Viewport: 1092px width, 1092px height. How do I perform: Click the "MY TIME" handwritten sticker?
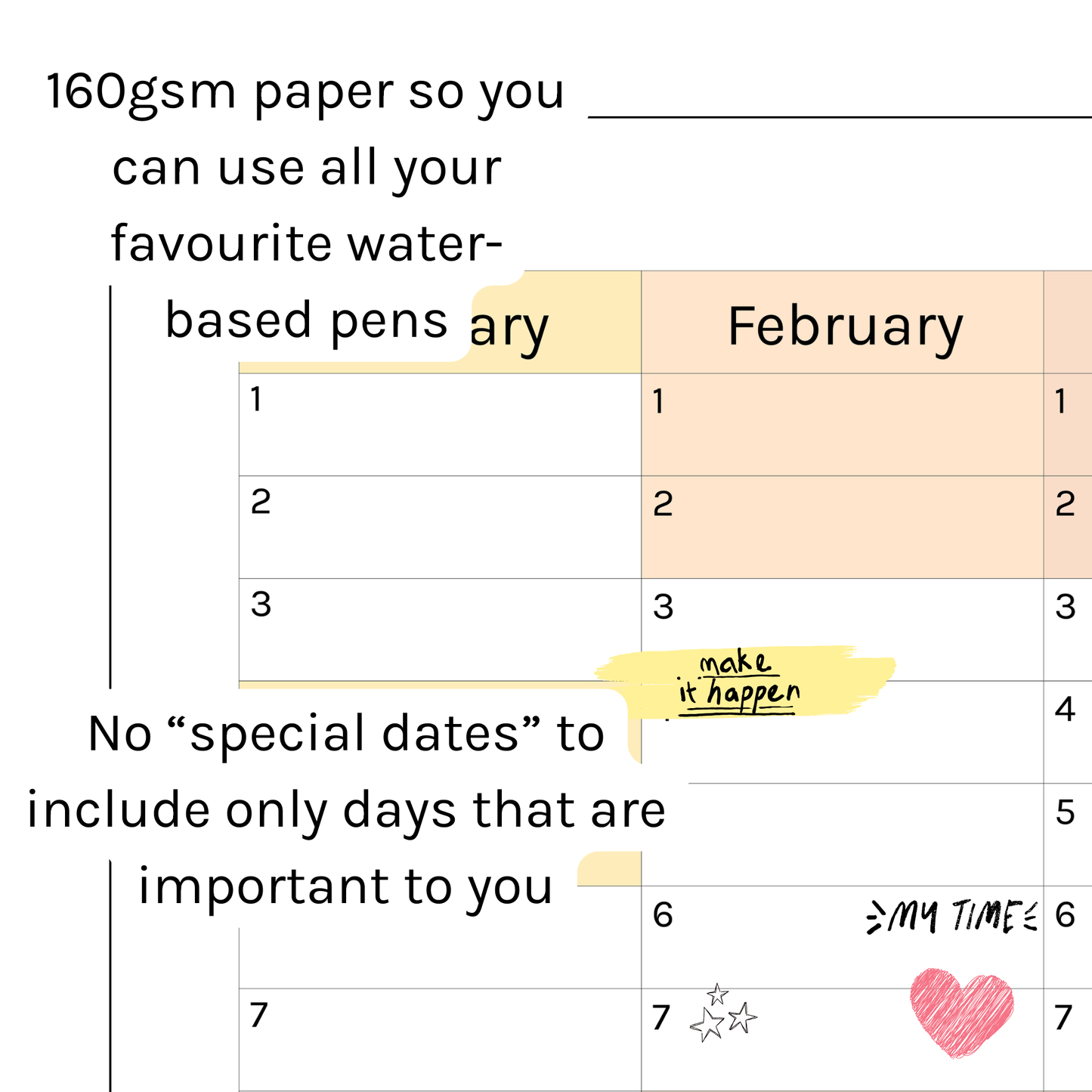(952, 917)
